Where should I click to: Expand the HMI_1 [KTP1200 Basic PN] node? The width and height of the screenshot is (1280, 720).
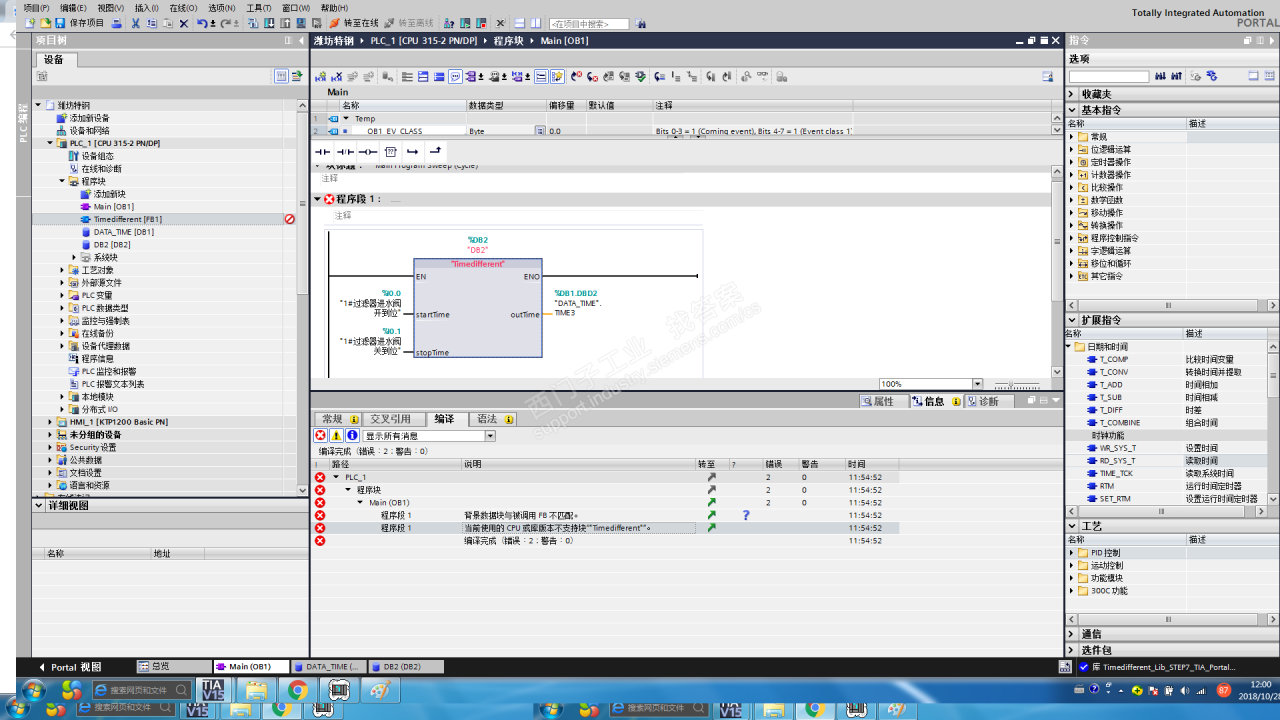(x=50, y=422)
